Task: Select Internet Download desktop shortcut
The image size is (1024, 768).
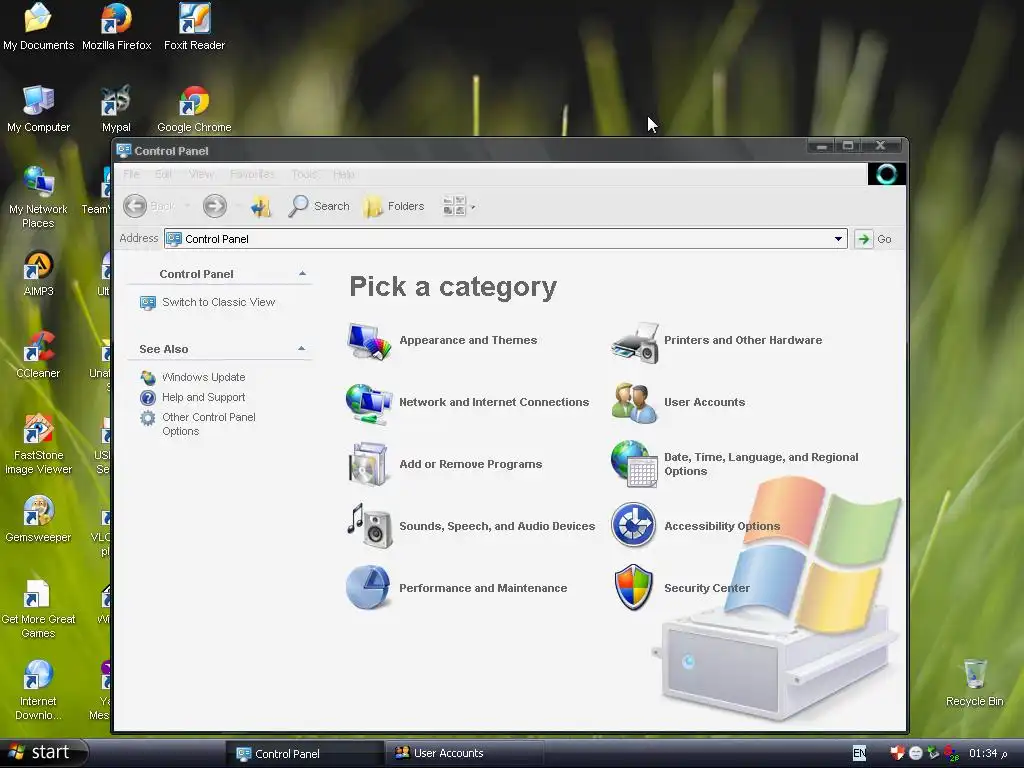Action: click(x=38, y=690)
